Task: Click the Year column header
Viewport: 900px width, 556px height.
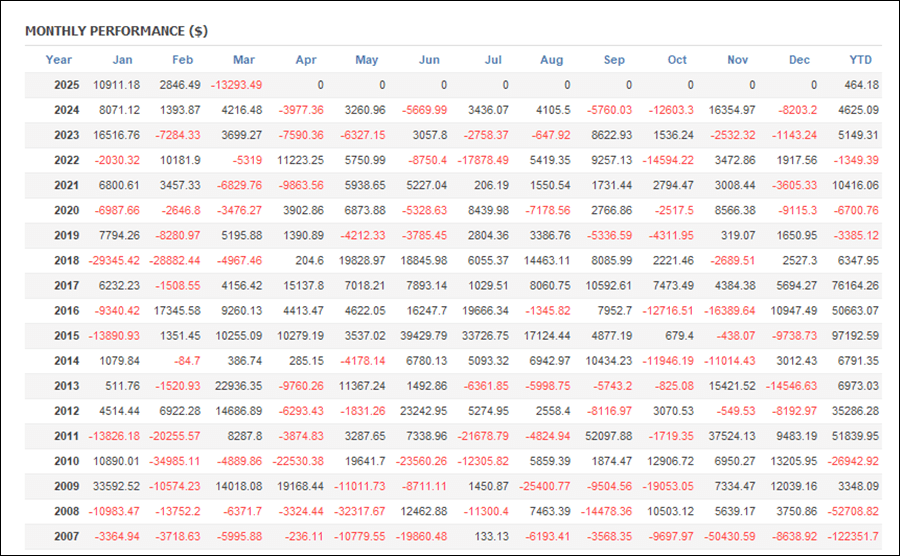Action: click(59, 60)
